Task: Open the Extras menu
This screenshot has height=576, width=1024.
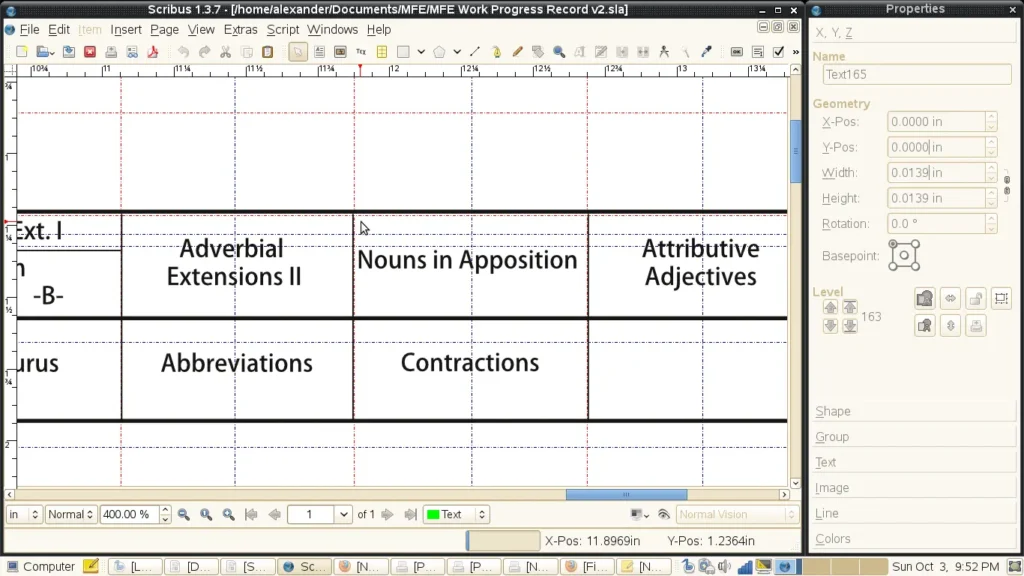Action: (x=240, y=30)
